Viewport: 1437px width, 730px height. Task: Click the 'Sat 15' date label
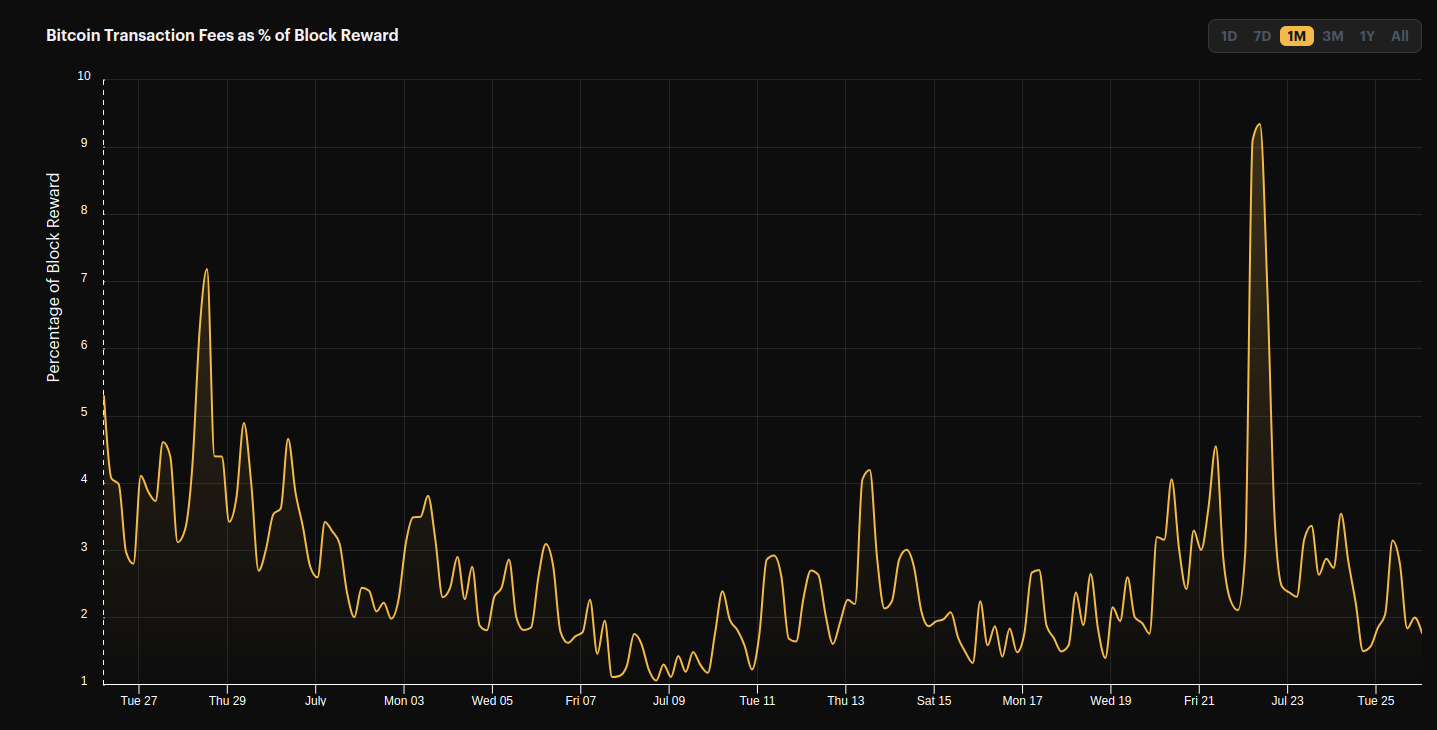click(x=934, y=701)
